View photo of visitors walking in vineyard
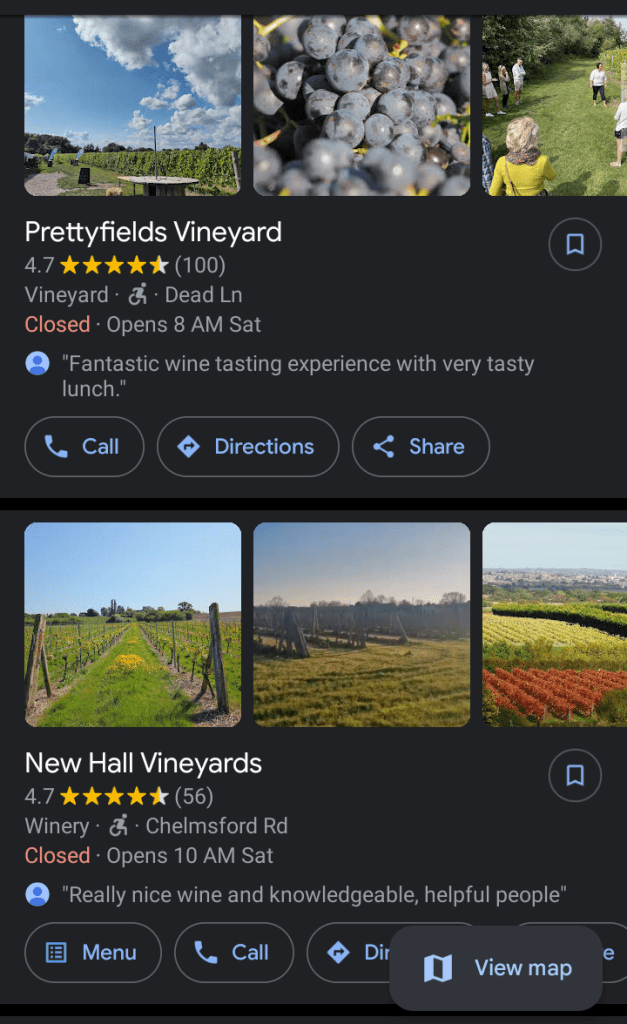 [554, 105]
